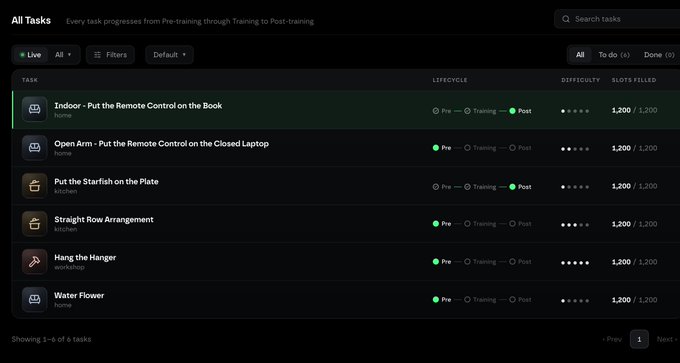
Task: Click the sofa icon for Indoor Remote Control task
Action: [x=35, y=109]
